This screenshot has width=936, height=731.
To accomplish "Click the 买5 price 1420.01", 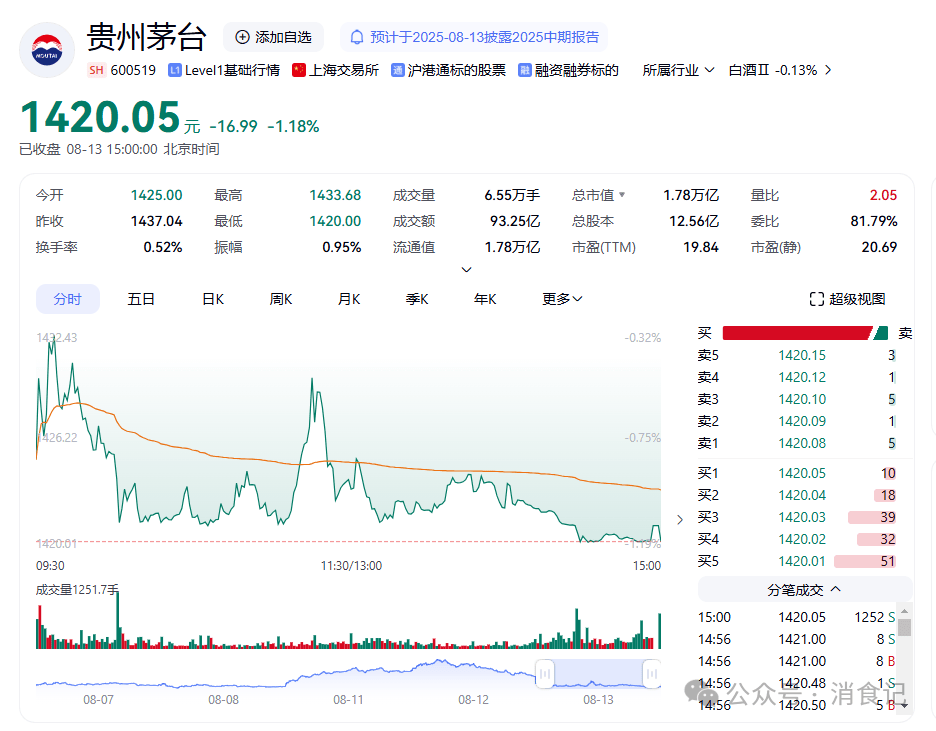I will point(802,562).
